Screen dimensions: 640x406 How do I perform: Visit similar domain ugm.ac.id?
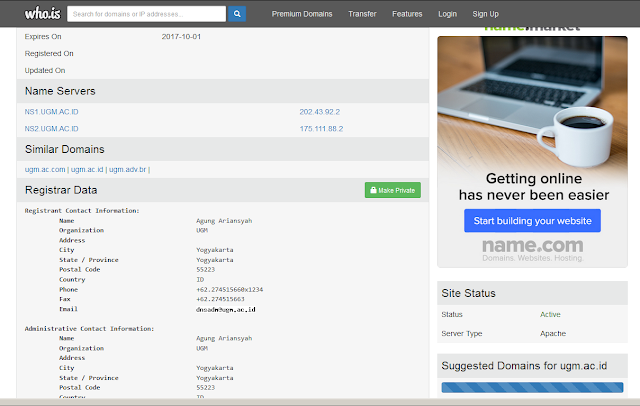pos(87,169)
